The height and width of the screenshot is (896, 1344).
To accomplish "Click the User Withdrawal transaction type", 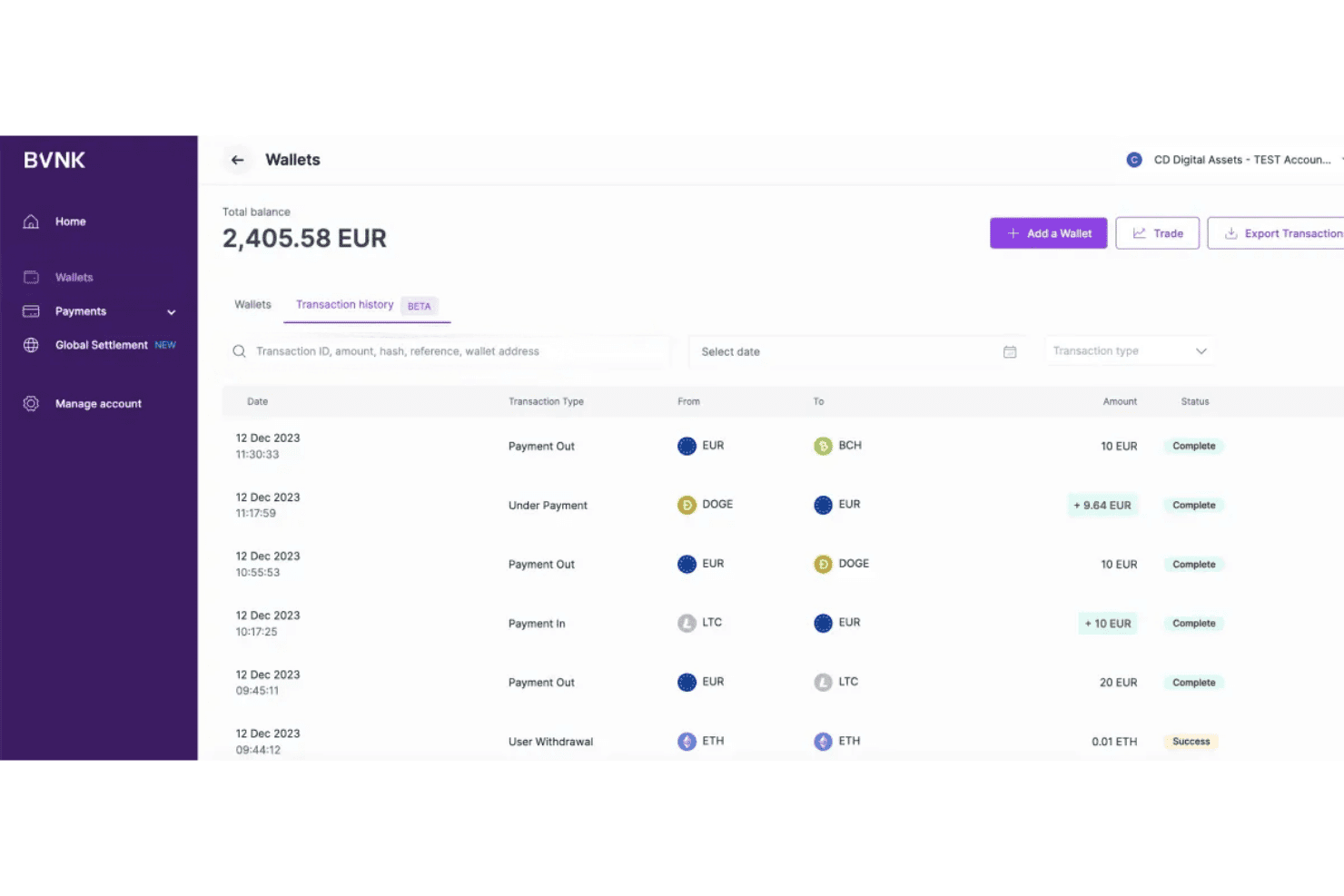I will point(550,742).
